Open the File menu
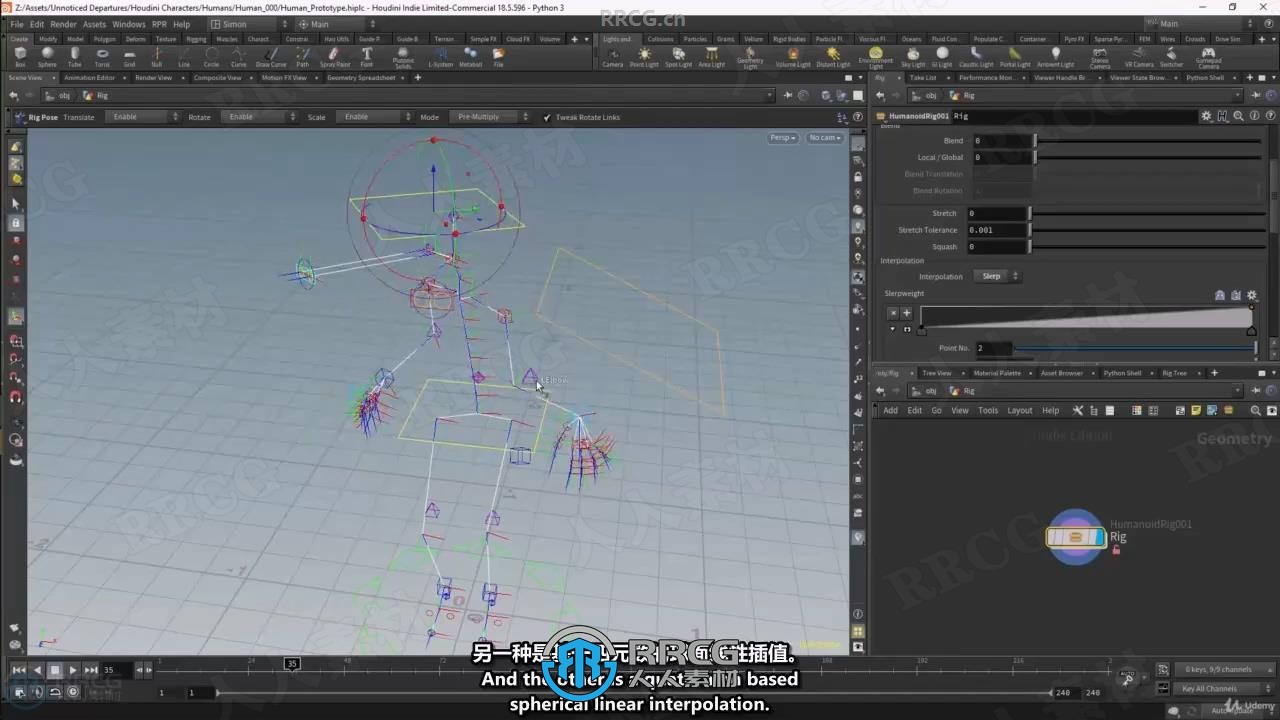Image resolution: width=1280 pixels, height=720 pixels. (17, 24)
